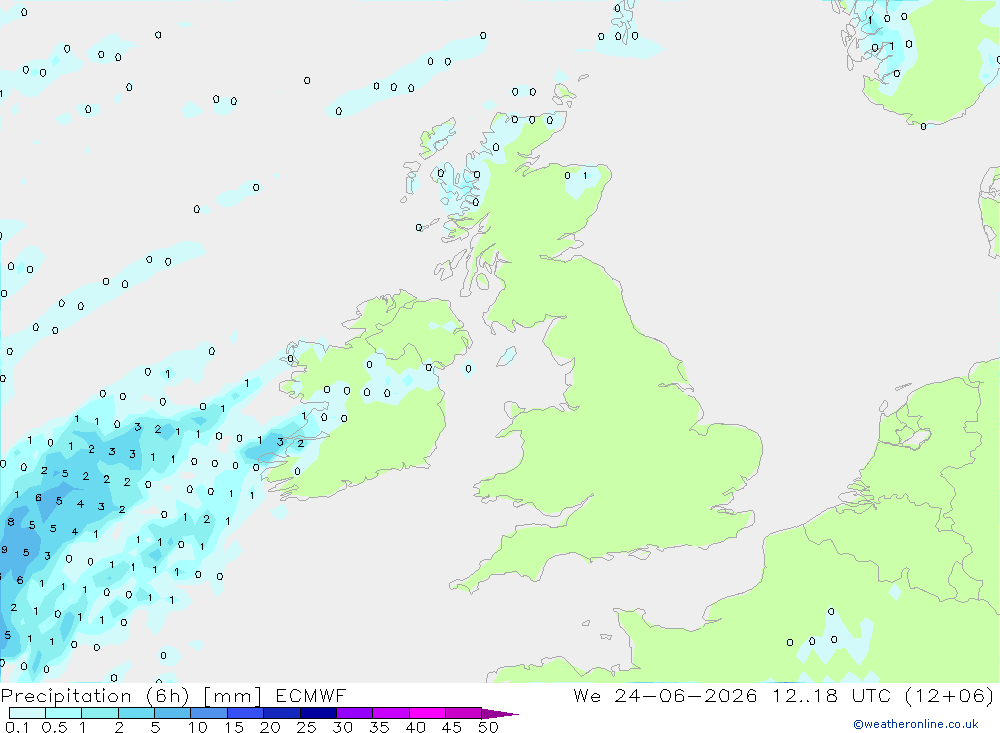Screen dimensions: 1000x733
Task: Pick the 45 to 50 mm legend swatch
Action: [x=463, y=713]
